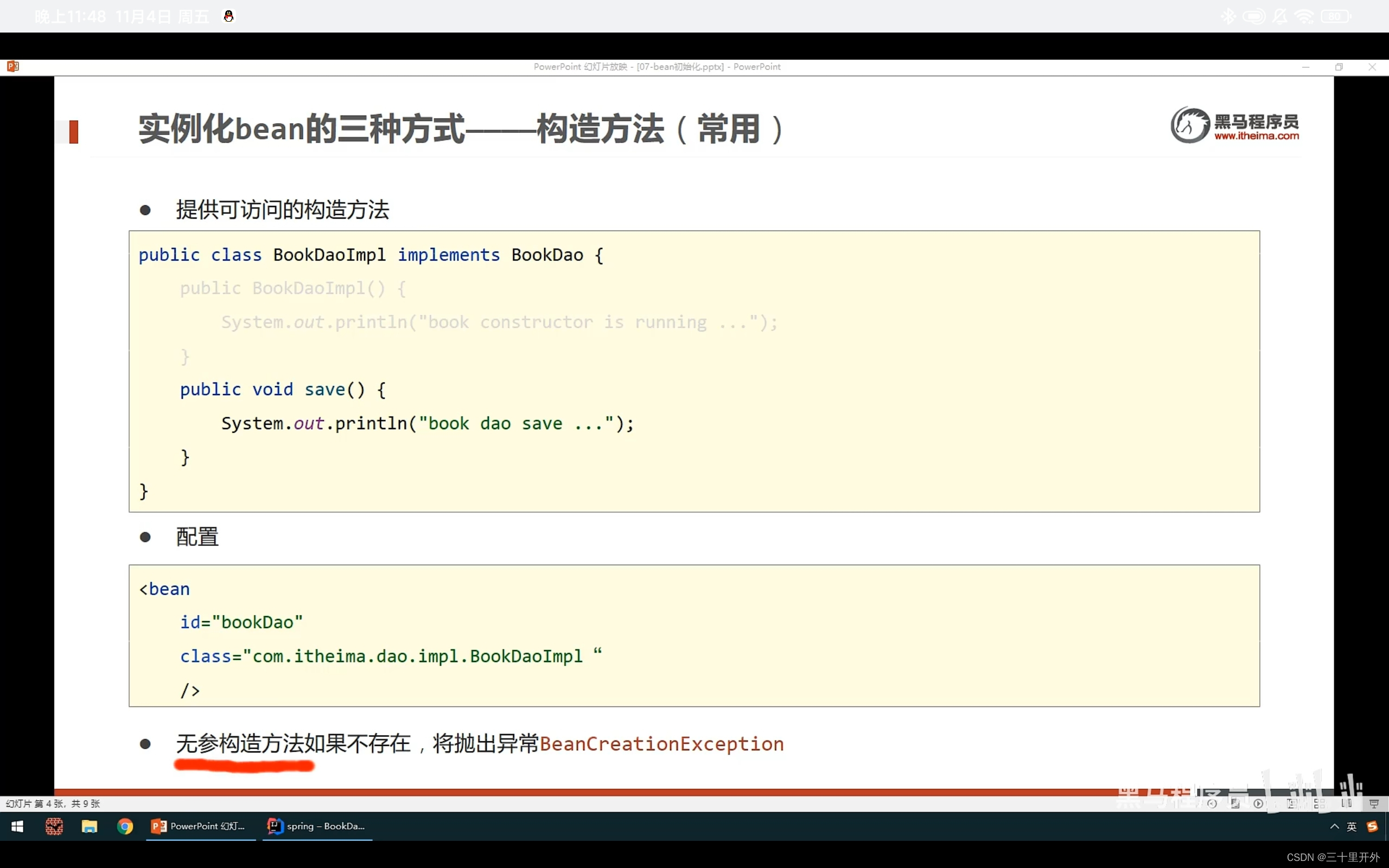Tap the Bluetooth icon in the top status bar

tap(1228, 16)
